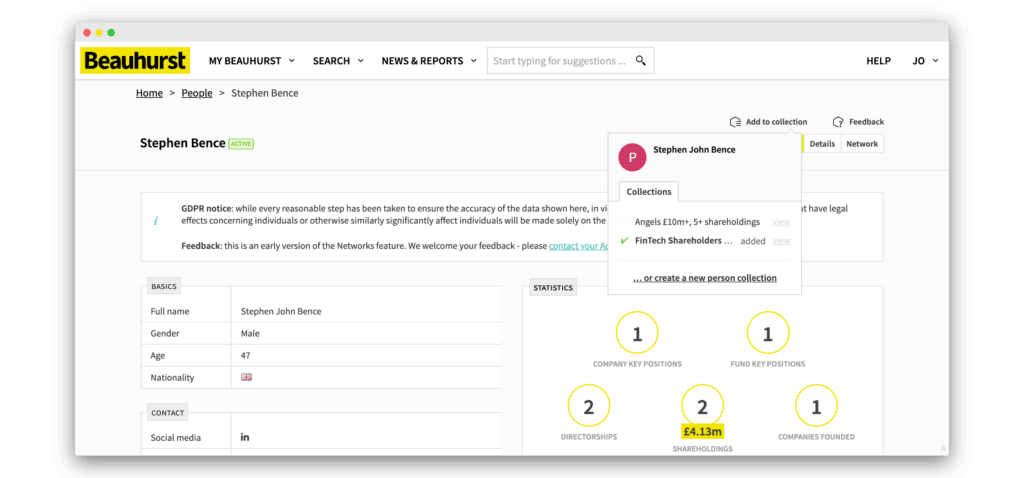The width and height of the screenshot is (1024, 478).
Task: Click the Fund Key Positions circle
Action: 767,334
